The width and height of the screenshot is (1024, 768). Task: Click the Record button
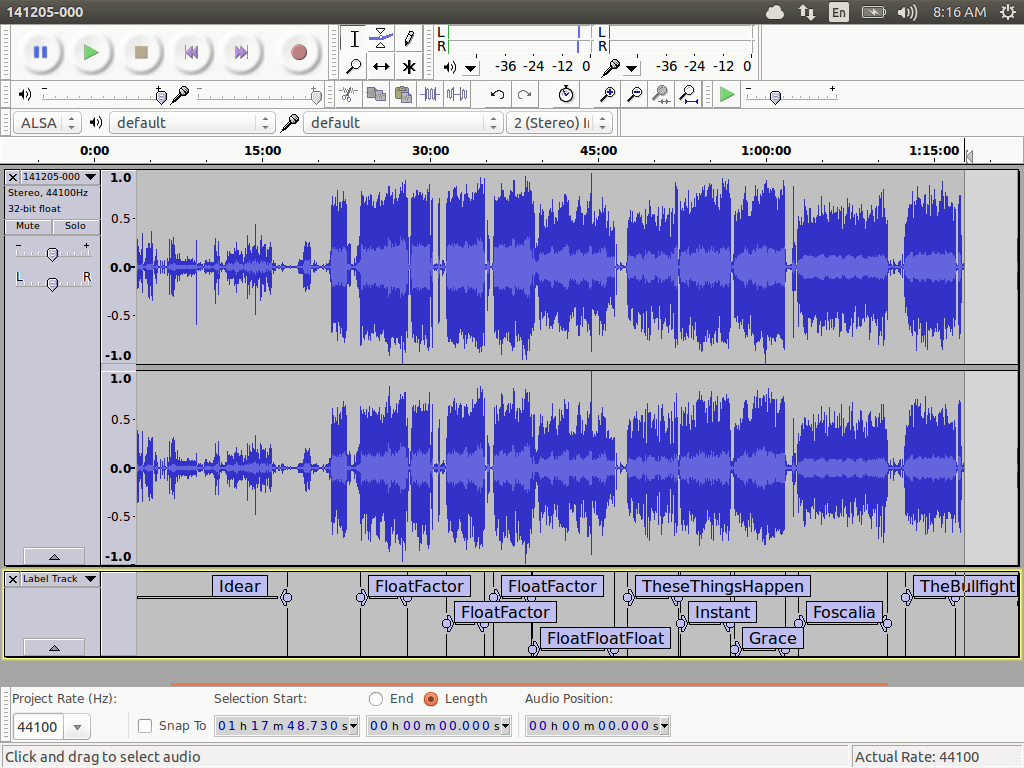click(x=298, y=52)
